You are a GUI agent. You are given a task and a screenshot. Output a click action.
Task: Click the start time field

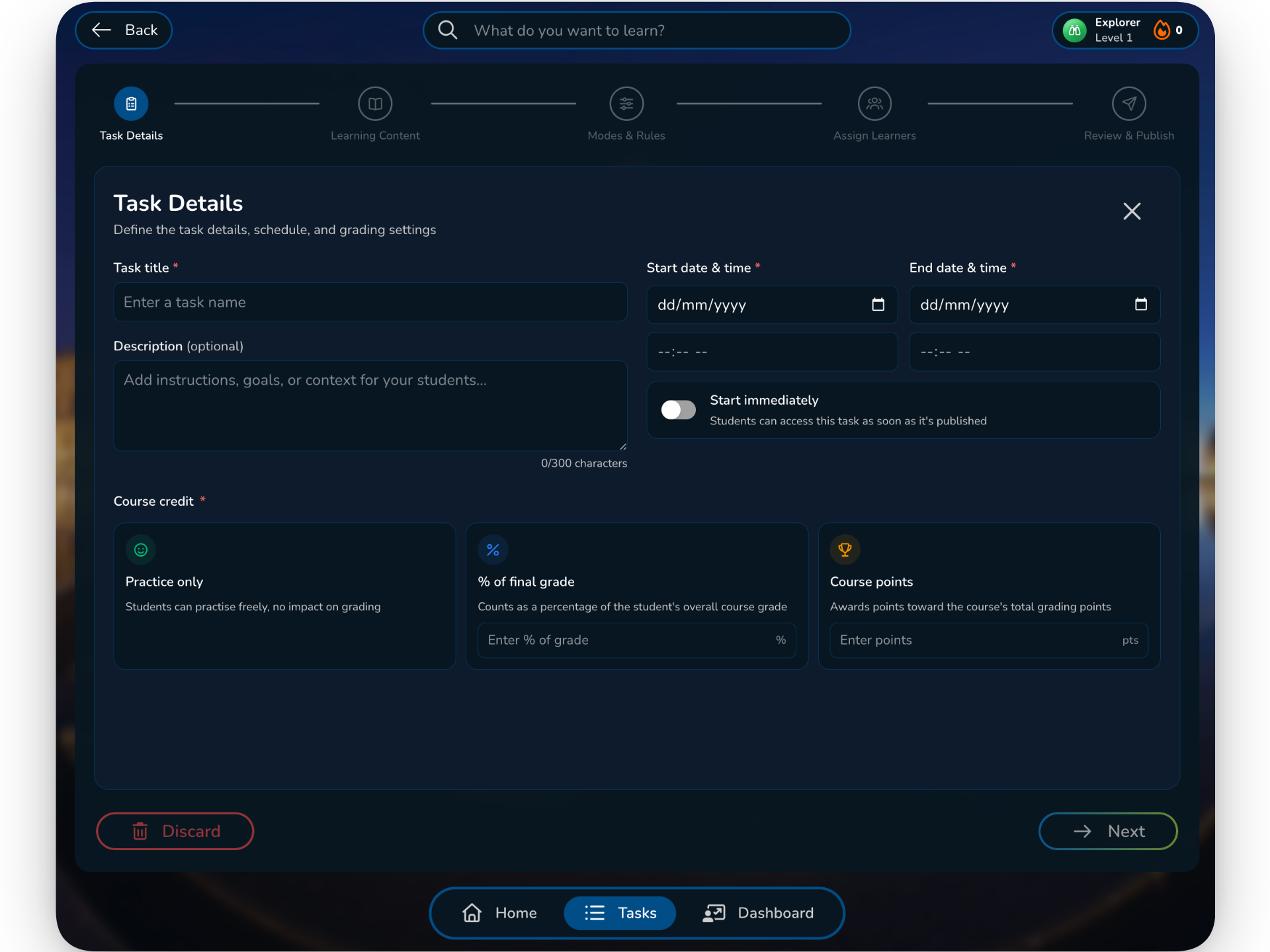(x=772, y=352)
